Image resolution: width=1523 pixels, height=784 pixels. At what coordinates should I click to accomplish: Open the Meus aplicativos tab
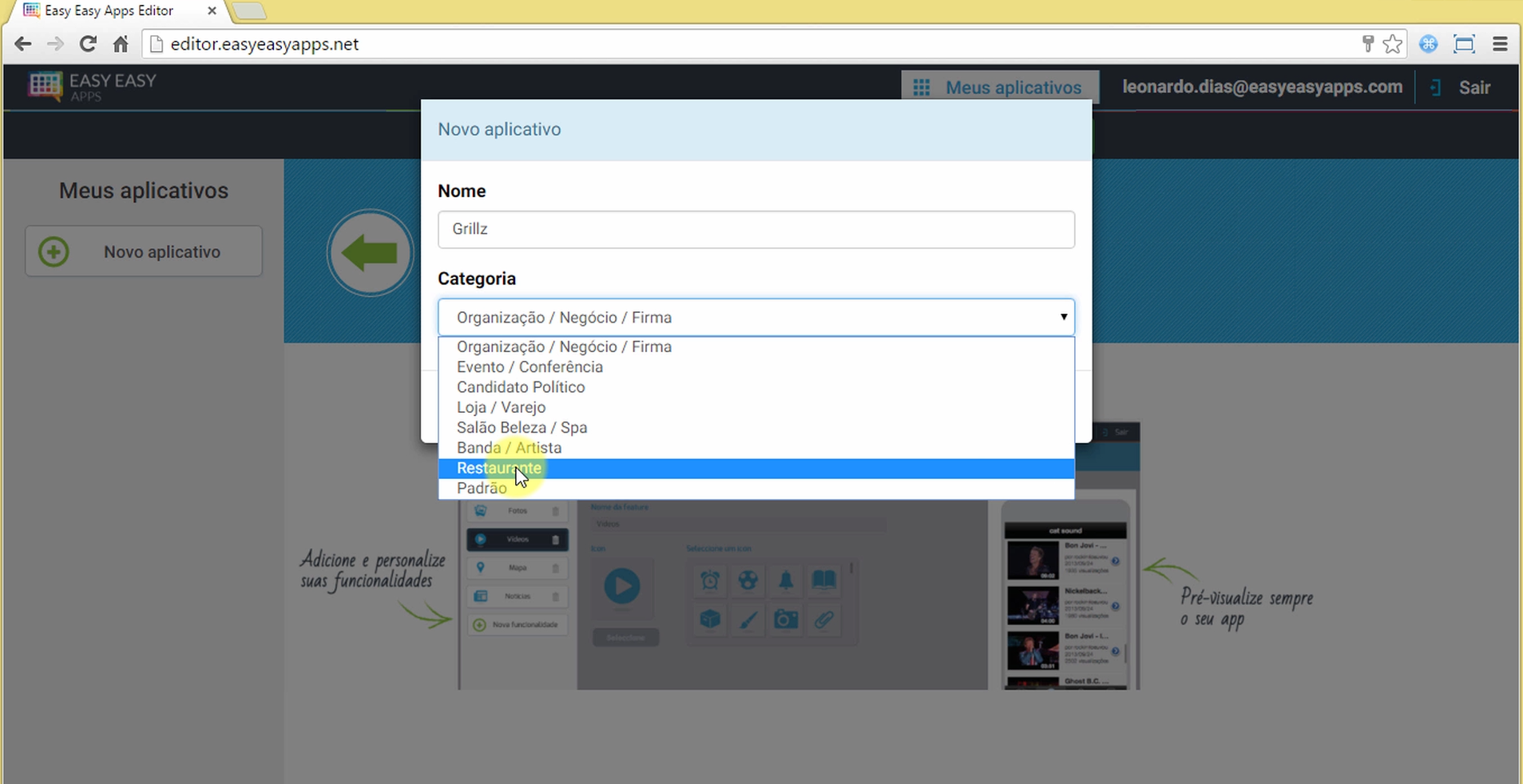pos(999,87)
